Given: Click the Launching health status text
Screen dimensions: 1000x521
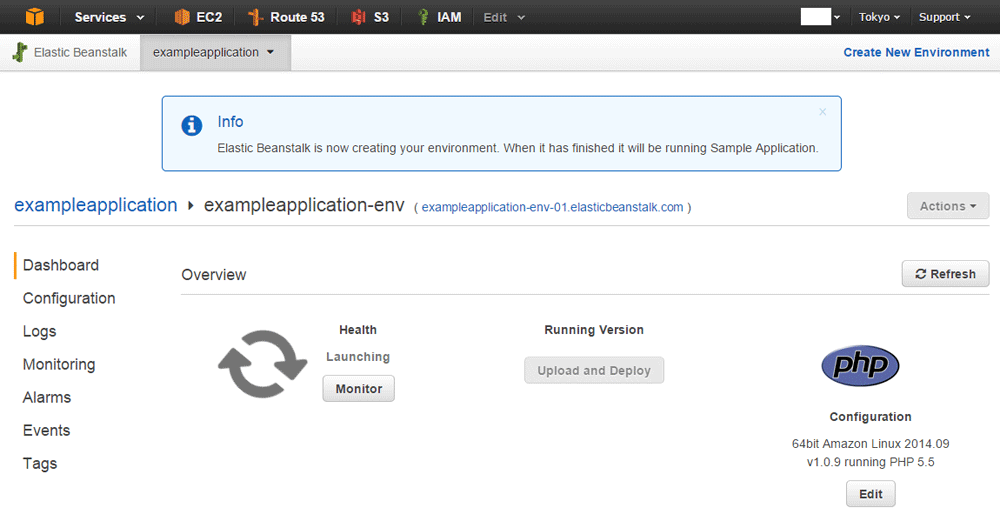Looking at the screenshot, I should point(358,356).
